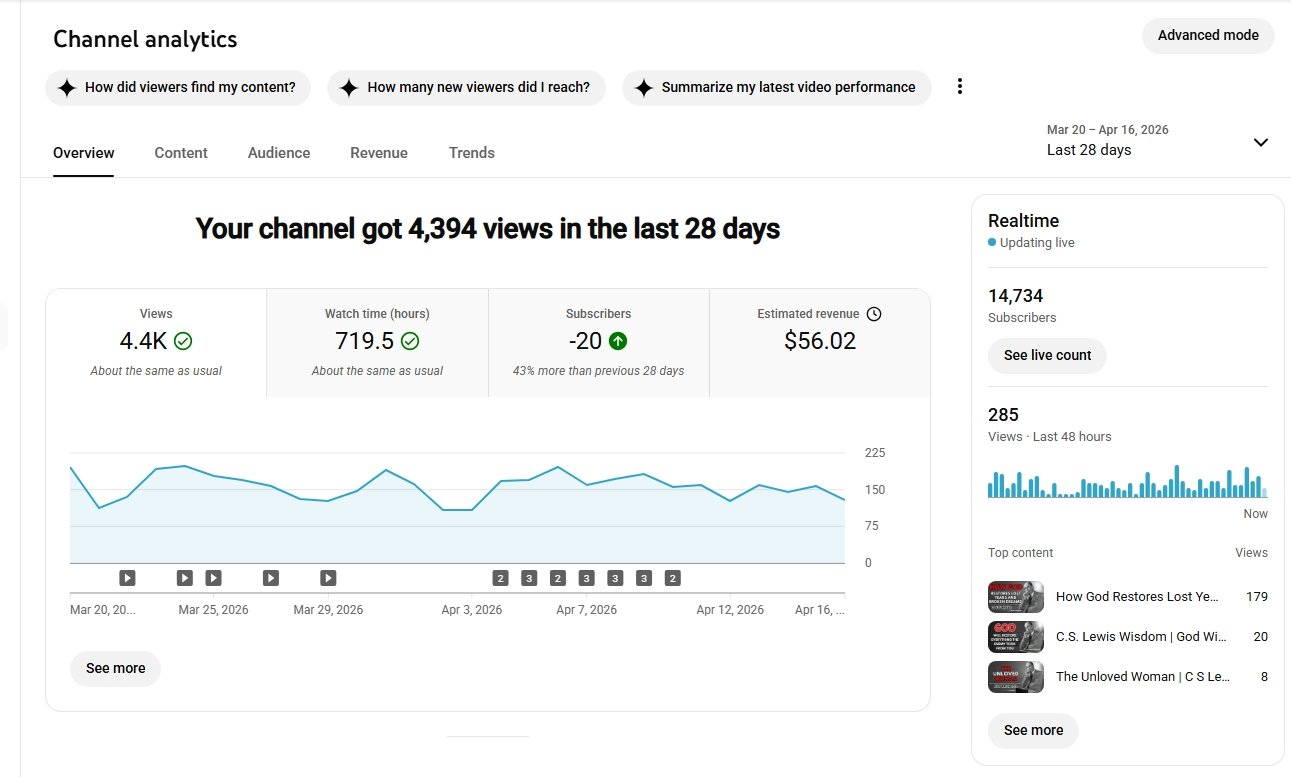
Task: Click the video marker under Mar 25, 2026
Action: (213, 578)
